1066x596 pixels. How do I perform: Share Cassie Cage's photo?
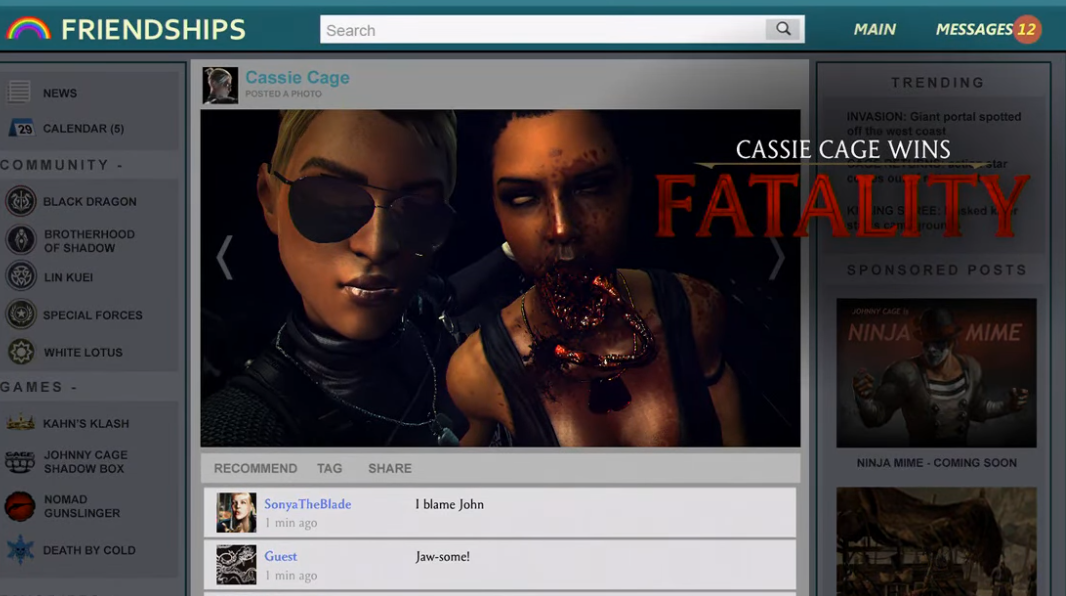(x=390, y=468)
